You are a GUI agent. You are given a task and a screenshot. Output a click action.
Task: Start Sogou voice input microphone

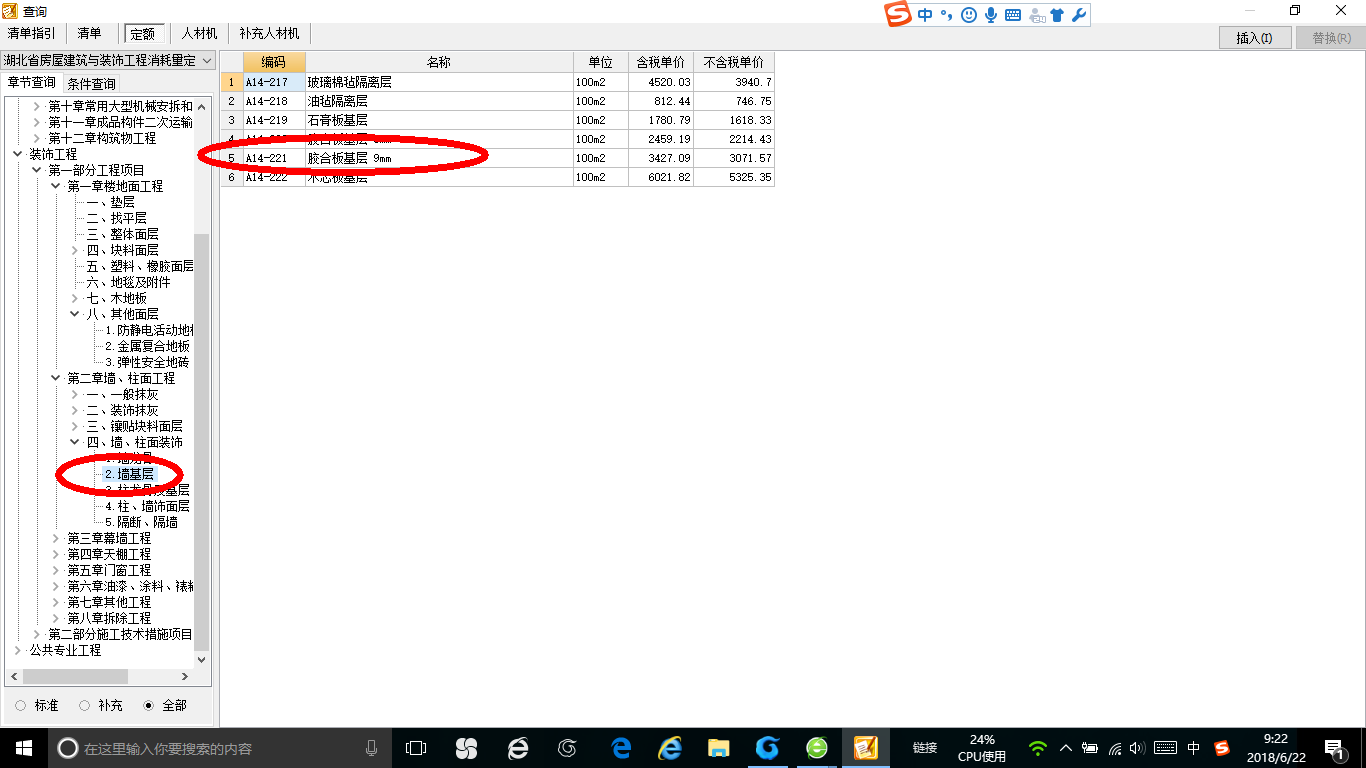click(991, 15)
